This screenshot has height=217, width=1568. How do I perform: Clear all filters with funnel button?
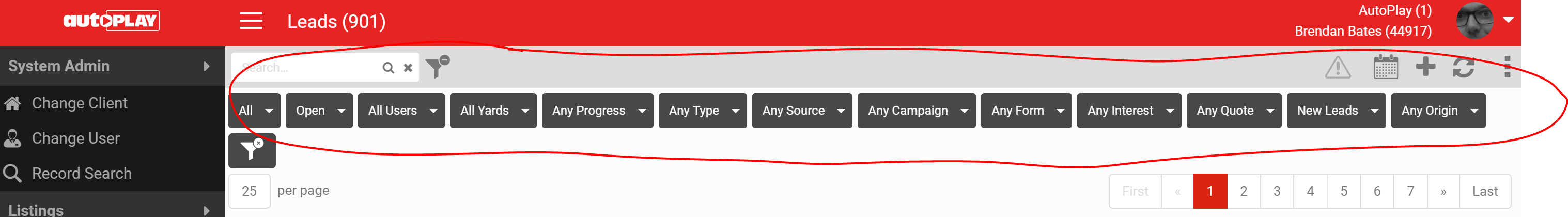252,150
